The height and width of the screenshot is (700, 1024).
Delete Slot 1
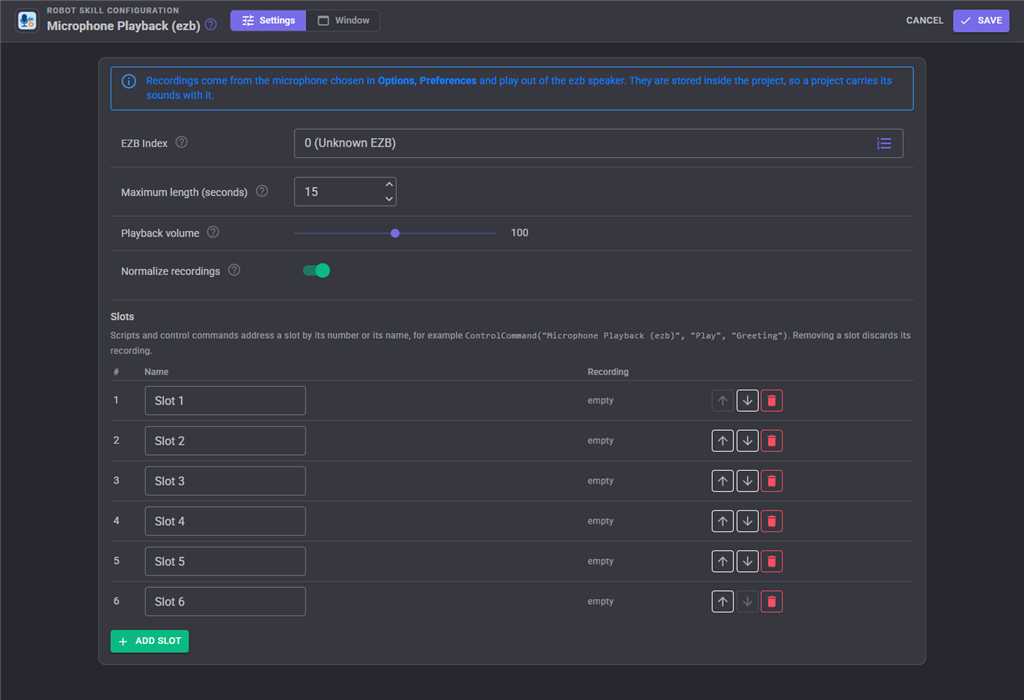pos(771,400)
